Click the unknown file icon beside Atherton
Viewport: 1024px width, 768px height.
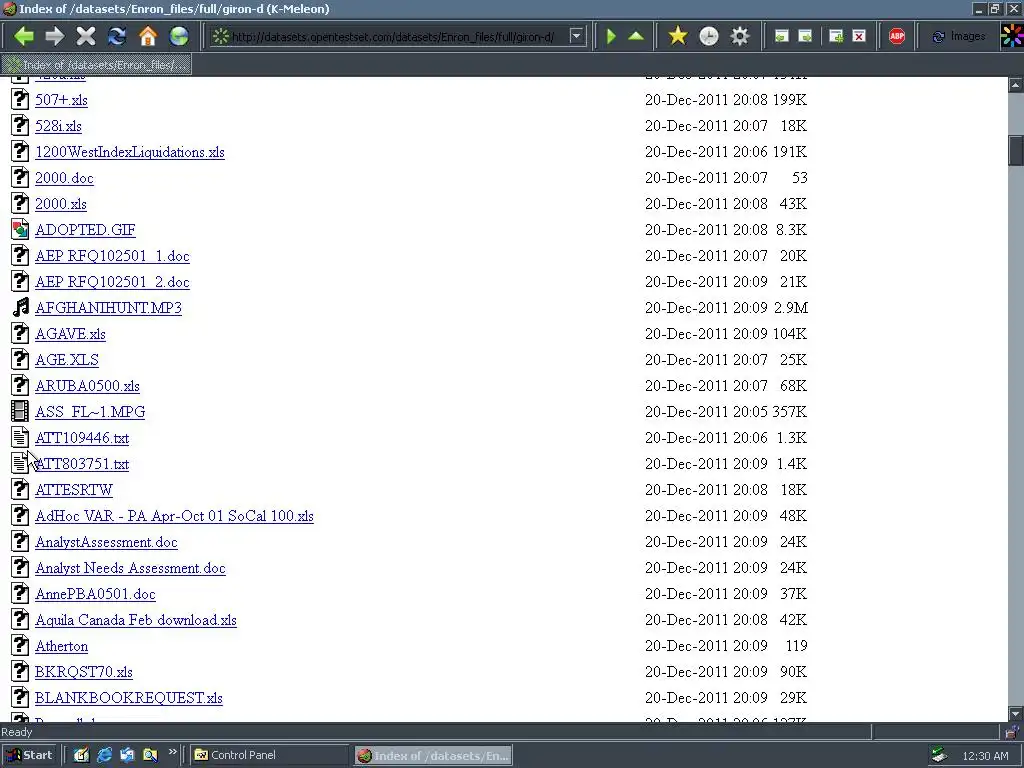[20, 645]
